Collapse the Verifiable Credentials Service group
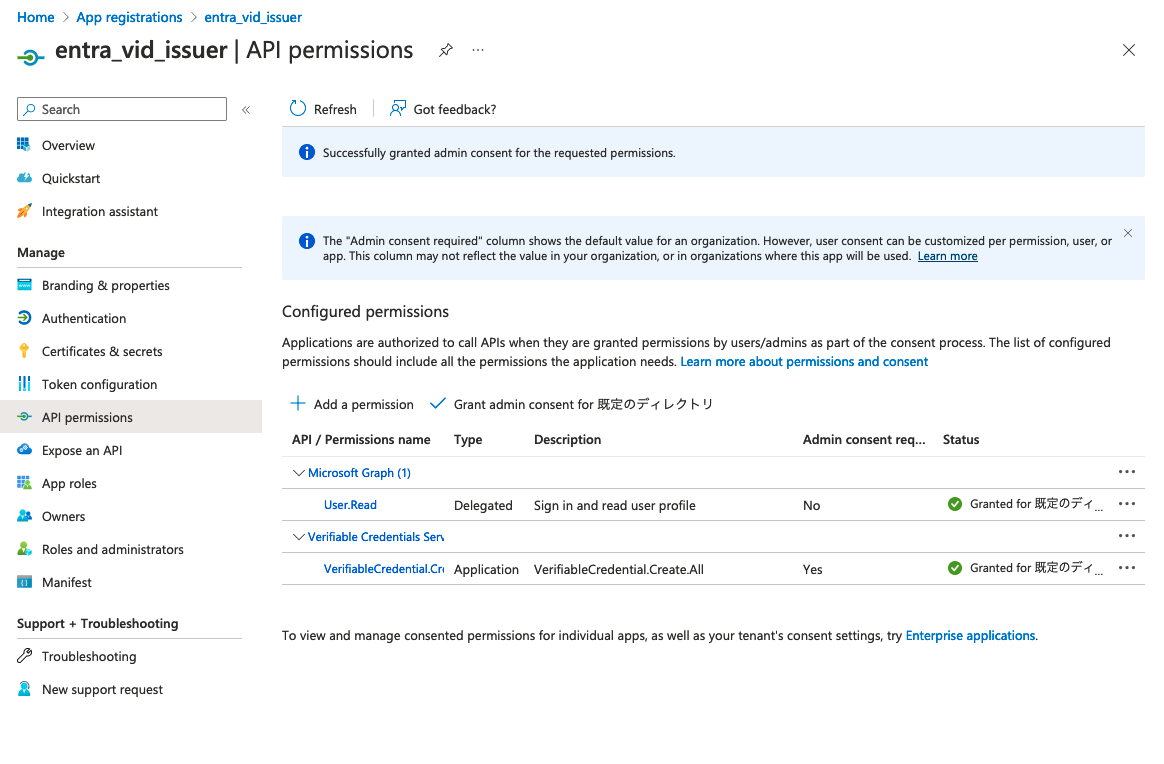The width and height of the screenshot is (1164, 764). point(298,537)
